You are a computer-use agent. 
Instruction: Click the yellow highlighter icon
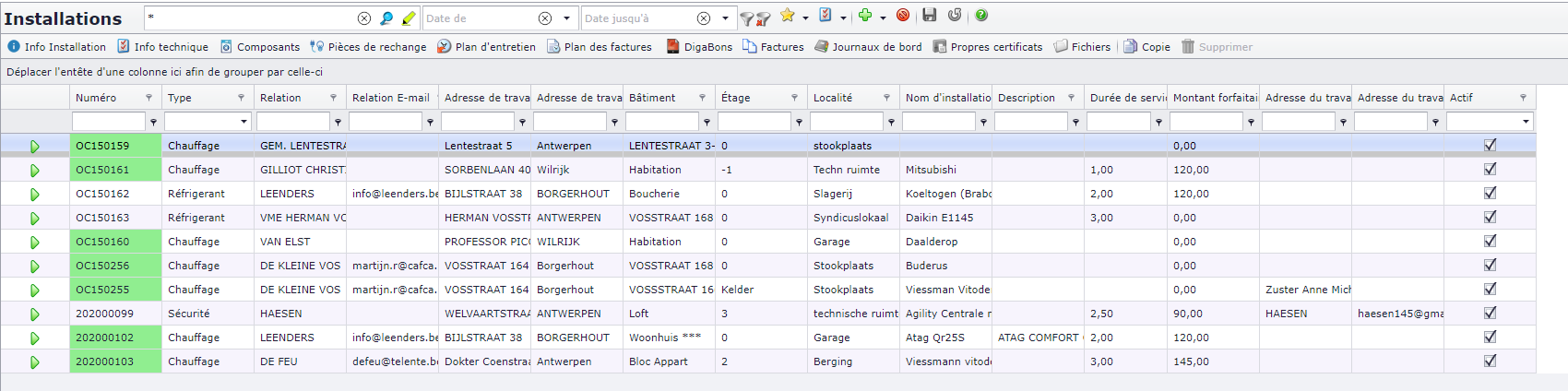click(409, 18)
